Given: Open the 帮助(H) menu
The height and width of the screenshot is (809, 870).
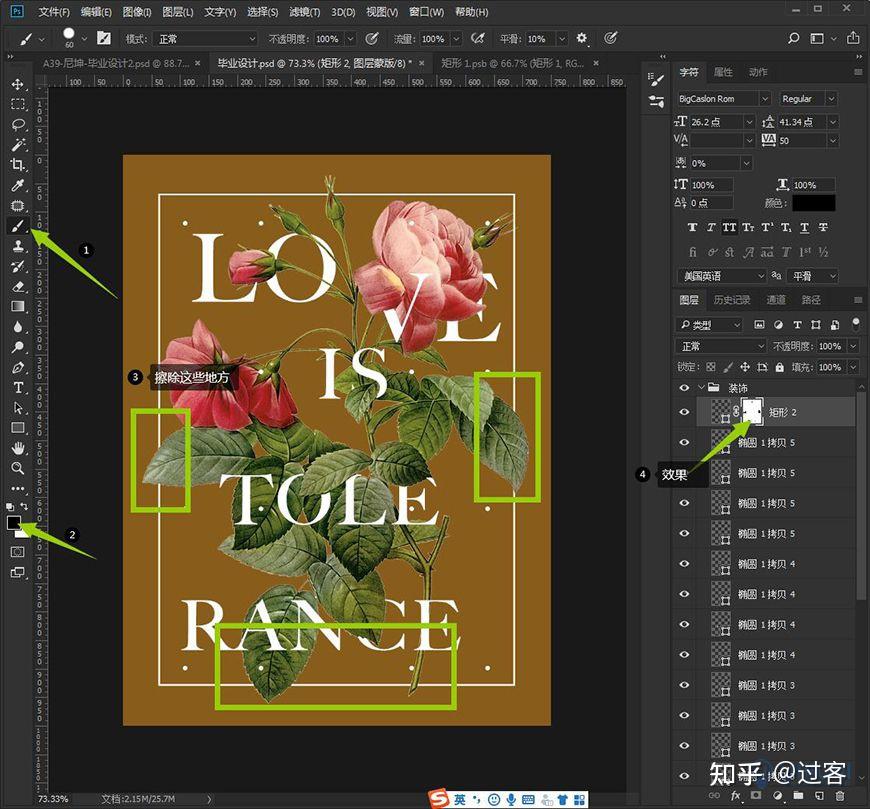Looking at the screenshot, I should point(472,12).
